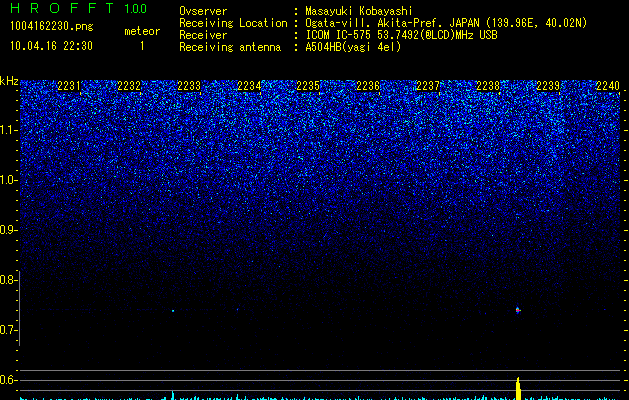
Task: Click the A504HB(yagi 4el) antenna value
Action: pos(353,47)
